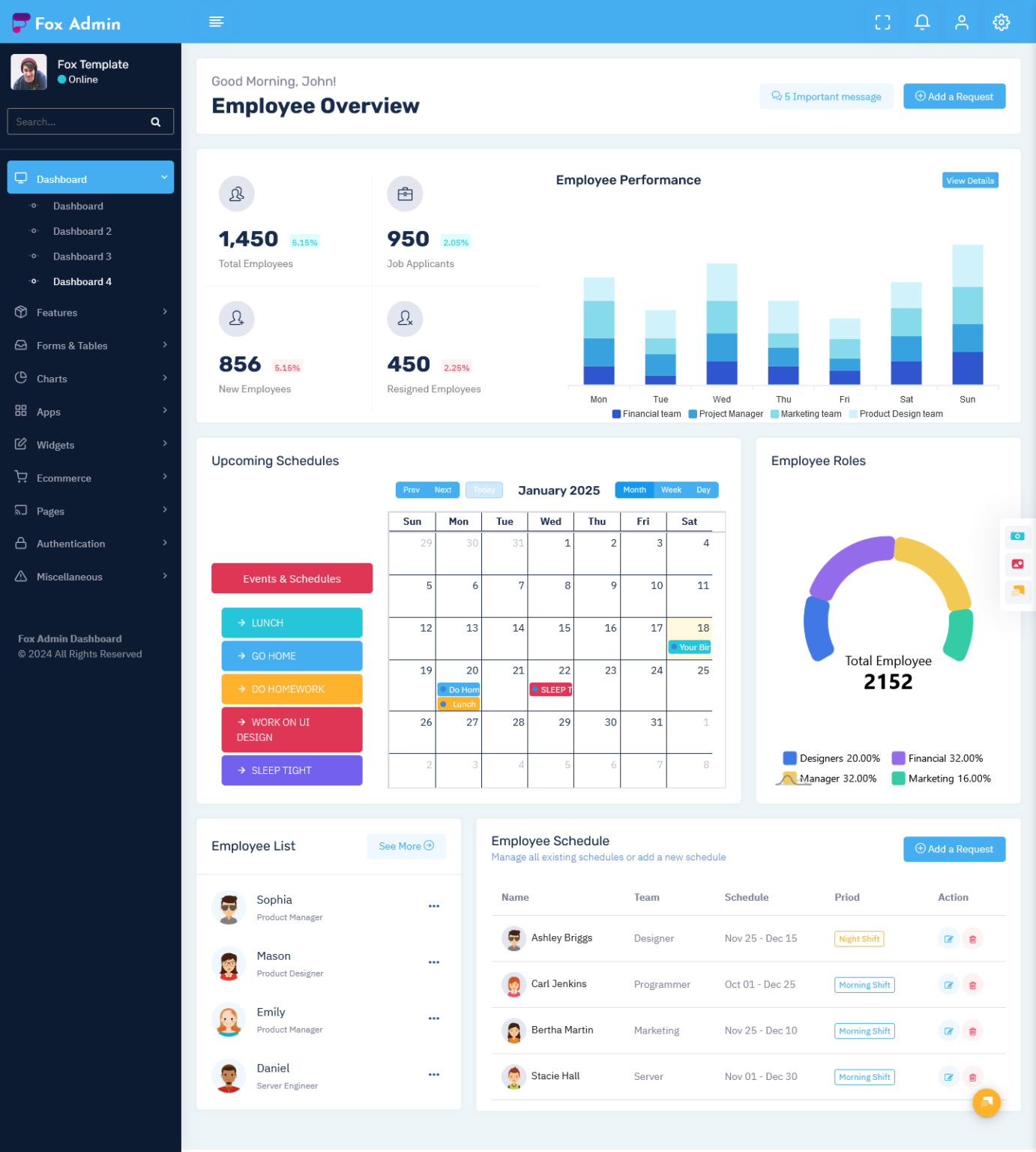This screenshot has width=1036, height=1152.
Task: Delete Carl Jenkins' schedule entry
Action: click(972, 984)
